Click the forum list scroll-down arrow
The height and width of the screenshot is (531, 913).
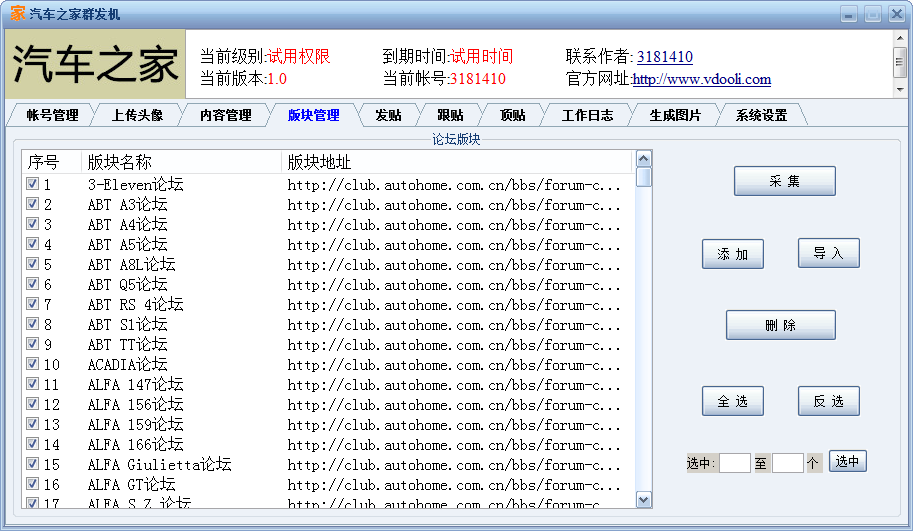(x=643, y=500)
